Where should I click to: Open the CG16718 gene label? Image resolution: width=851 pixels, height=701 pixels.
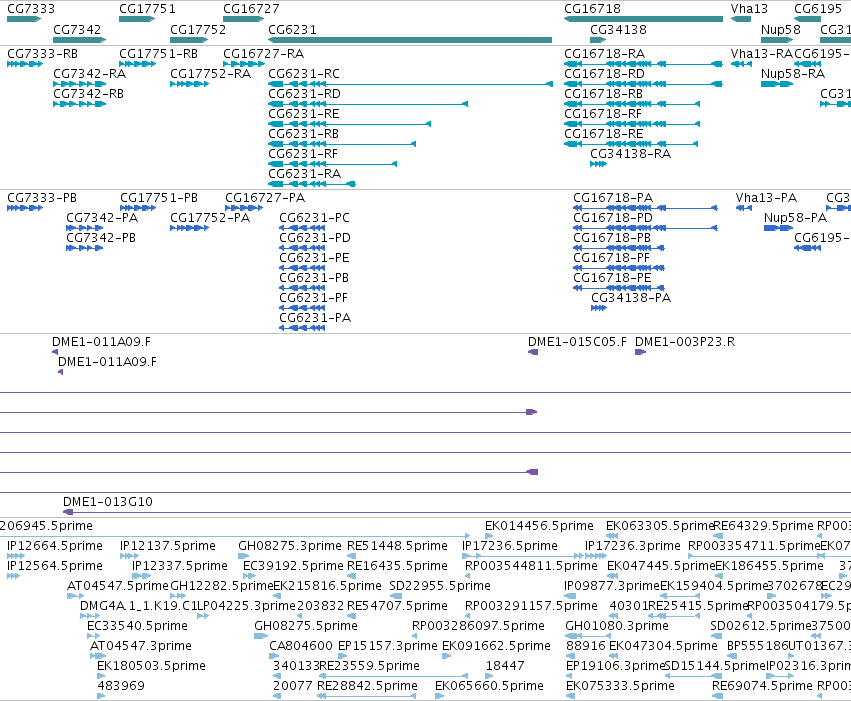(x=592, y=9)
